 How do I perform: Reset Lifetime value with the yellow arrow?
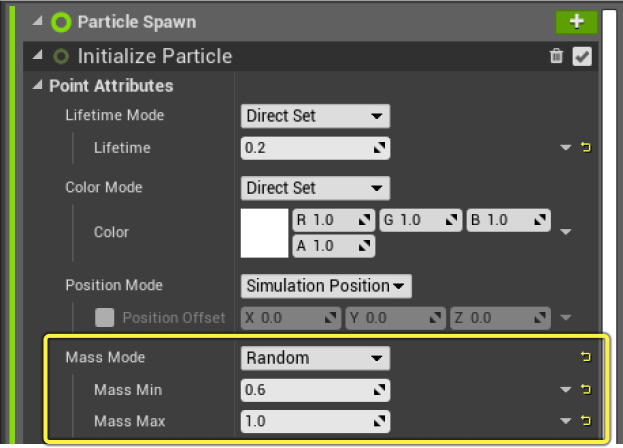[587, 148]
